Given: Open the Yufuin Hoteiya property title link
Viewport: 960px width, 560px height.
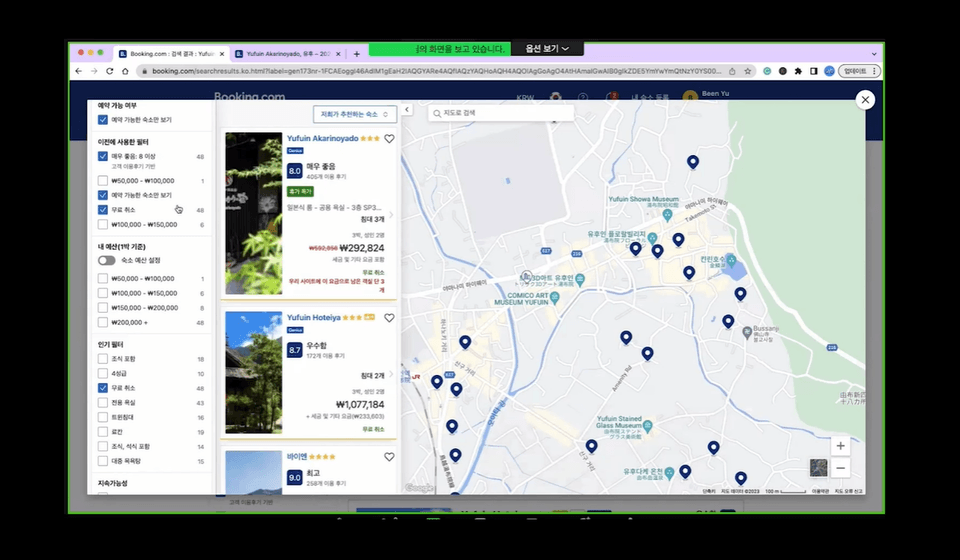Looking at the screenshot, I should 313,318.
